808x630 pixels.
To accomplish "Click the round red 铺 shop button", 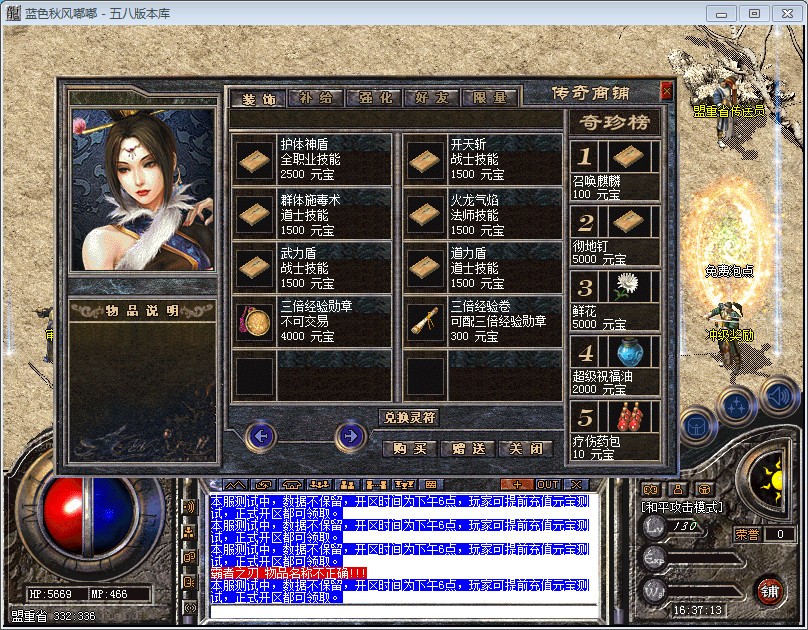I will pos(770,589).
